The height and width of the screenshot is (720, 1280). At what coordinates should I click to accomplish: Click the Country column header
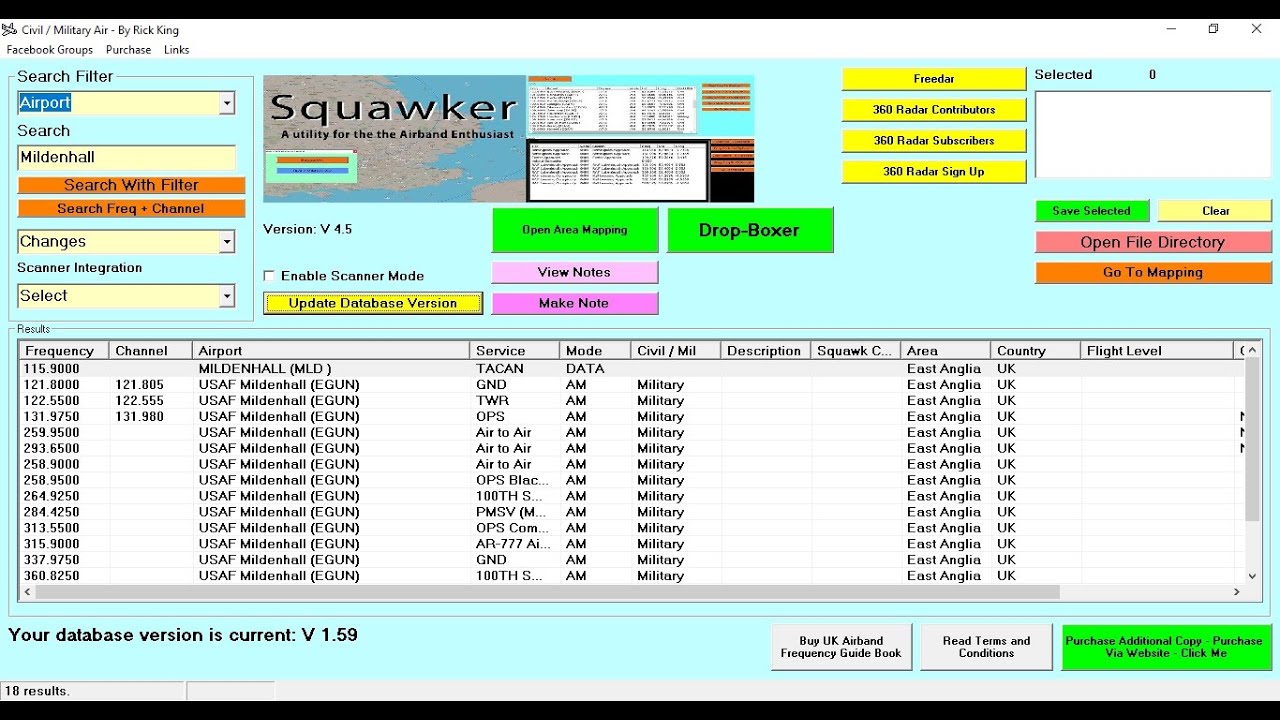(1036, 351)
